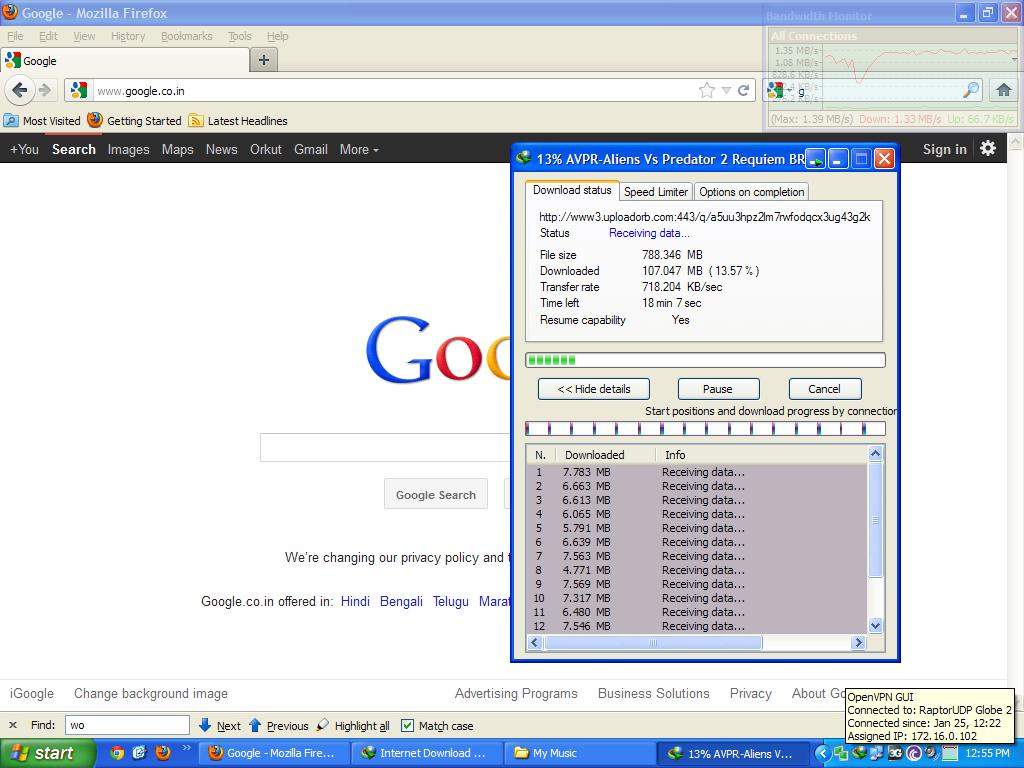Click Most Visited bookmark folder
Screen dimensions: 1024x768
(x=42, y=121)
